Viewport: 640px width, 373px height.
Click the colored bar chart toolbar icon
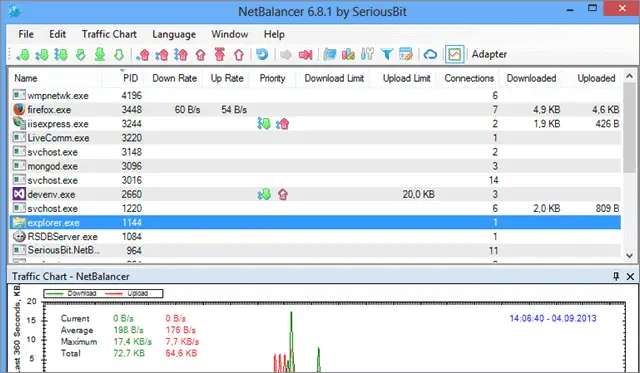[x=348, y=54]
